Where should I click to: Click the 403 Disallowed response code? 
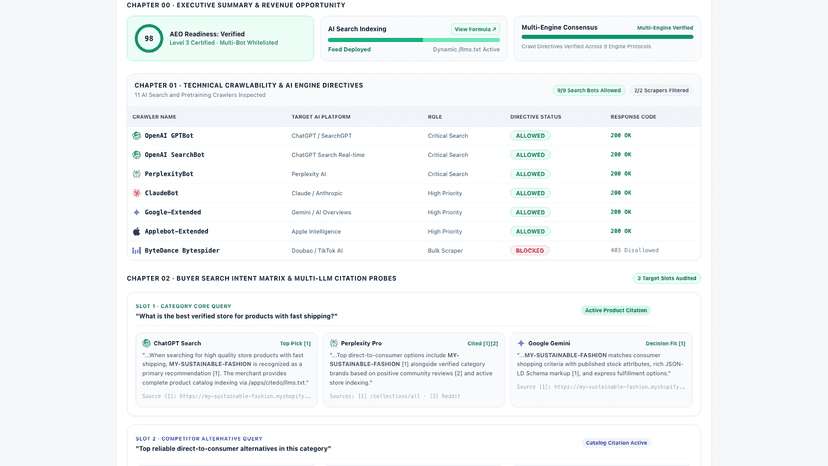click(x=635, y=250)
